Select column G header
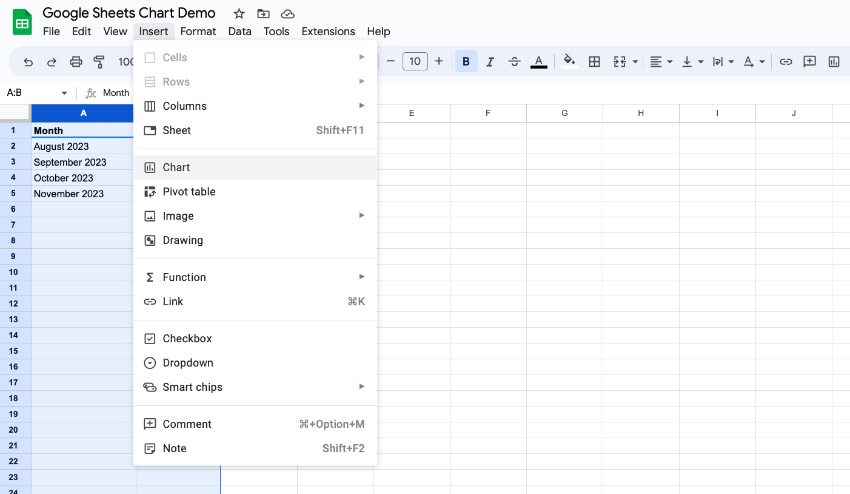 click(x=564, y=113)
